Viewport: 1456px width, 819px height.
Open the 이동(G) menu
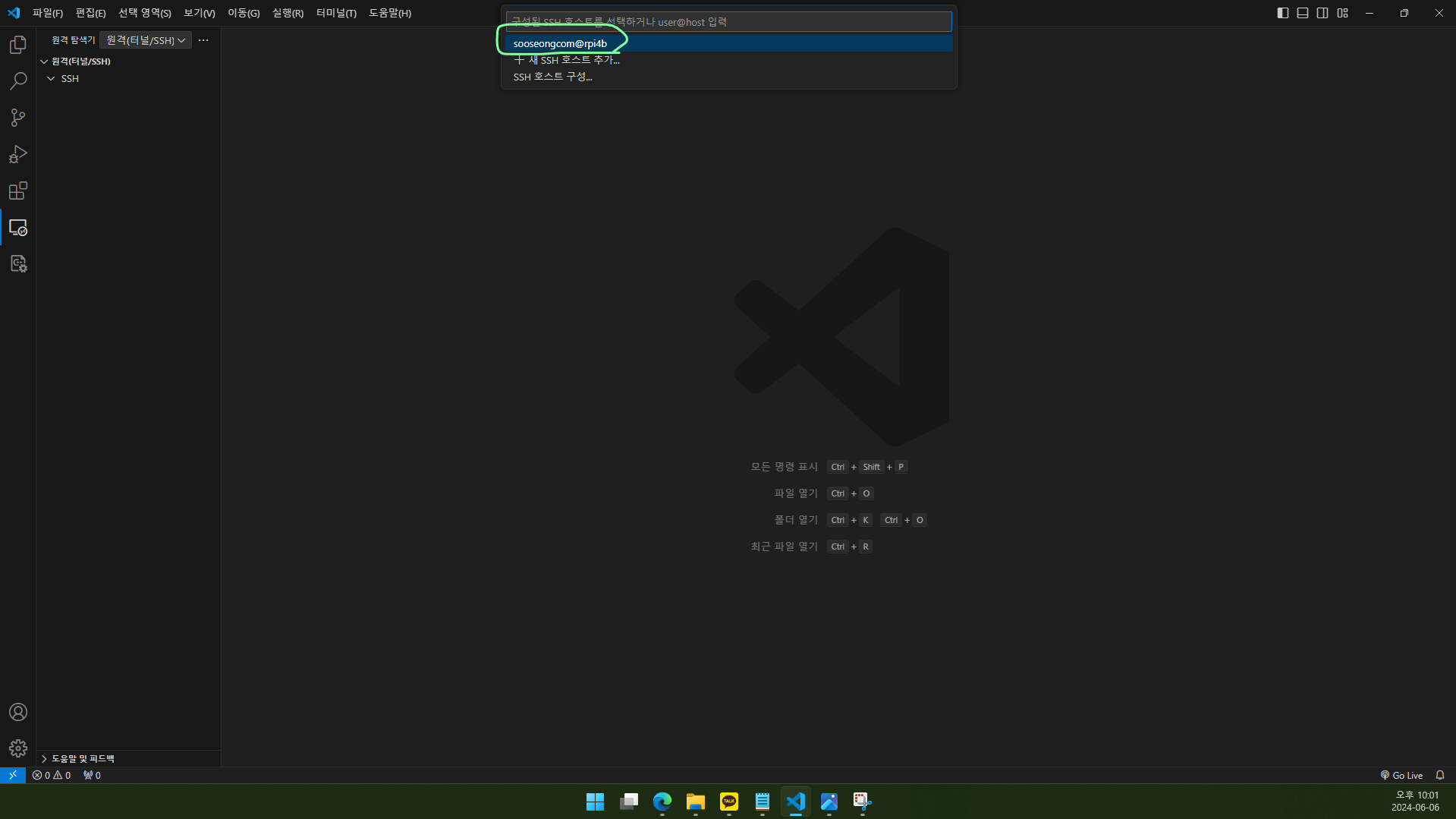point(244,13)
